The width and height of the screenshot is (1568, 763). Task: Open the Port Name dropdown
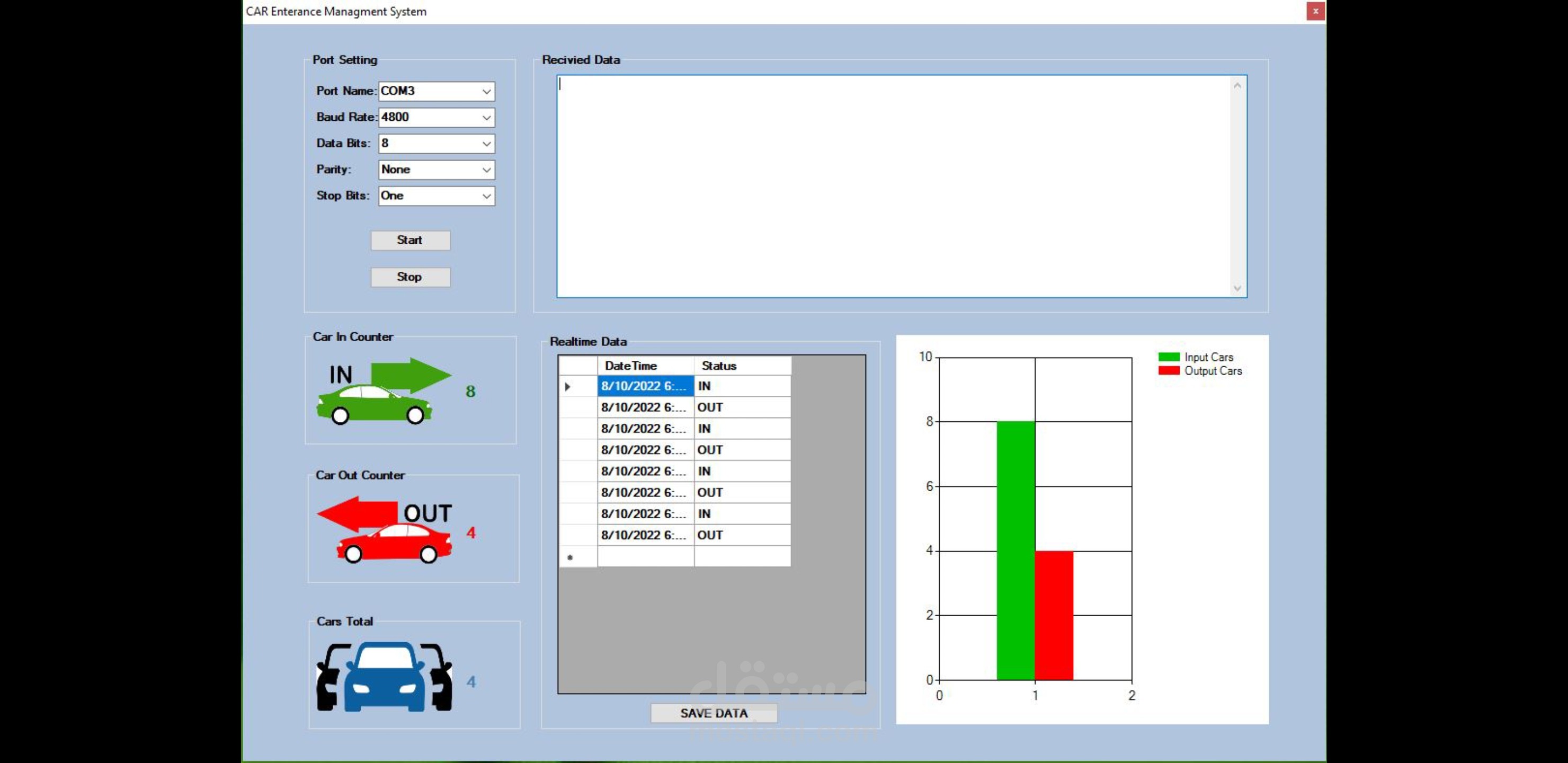coord(436,91)
